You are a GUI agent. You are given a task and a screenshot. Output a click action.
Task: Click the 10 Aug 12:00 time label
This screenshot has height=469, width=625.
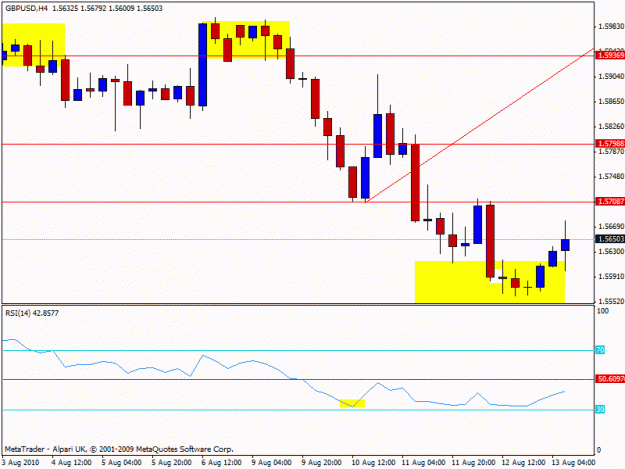point(373,463)
